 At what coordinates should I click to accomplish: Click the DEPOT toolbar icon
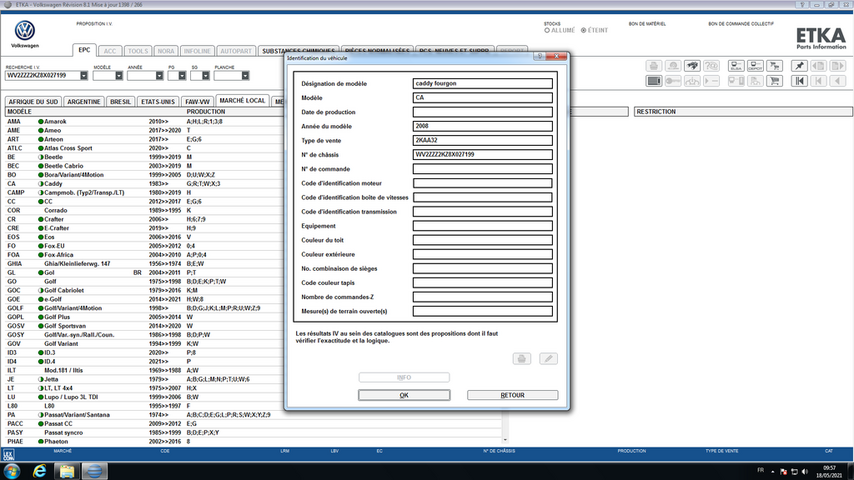(755, 66)
